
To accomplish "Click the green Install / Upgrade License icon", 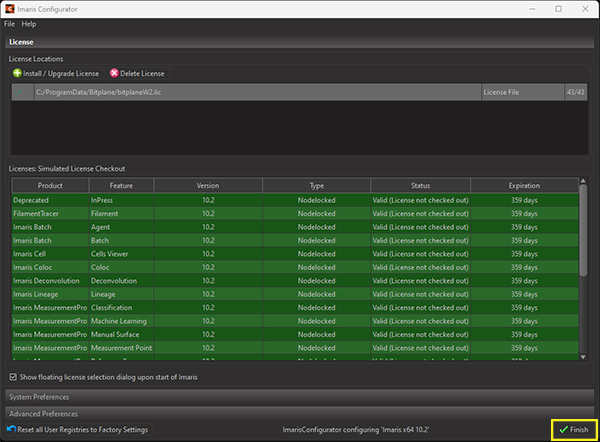I will point(17,73).
